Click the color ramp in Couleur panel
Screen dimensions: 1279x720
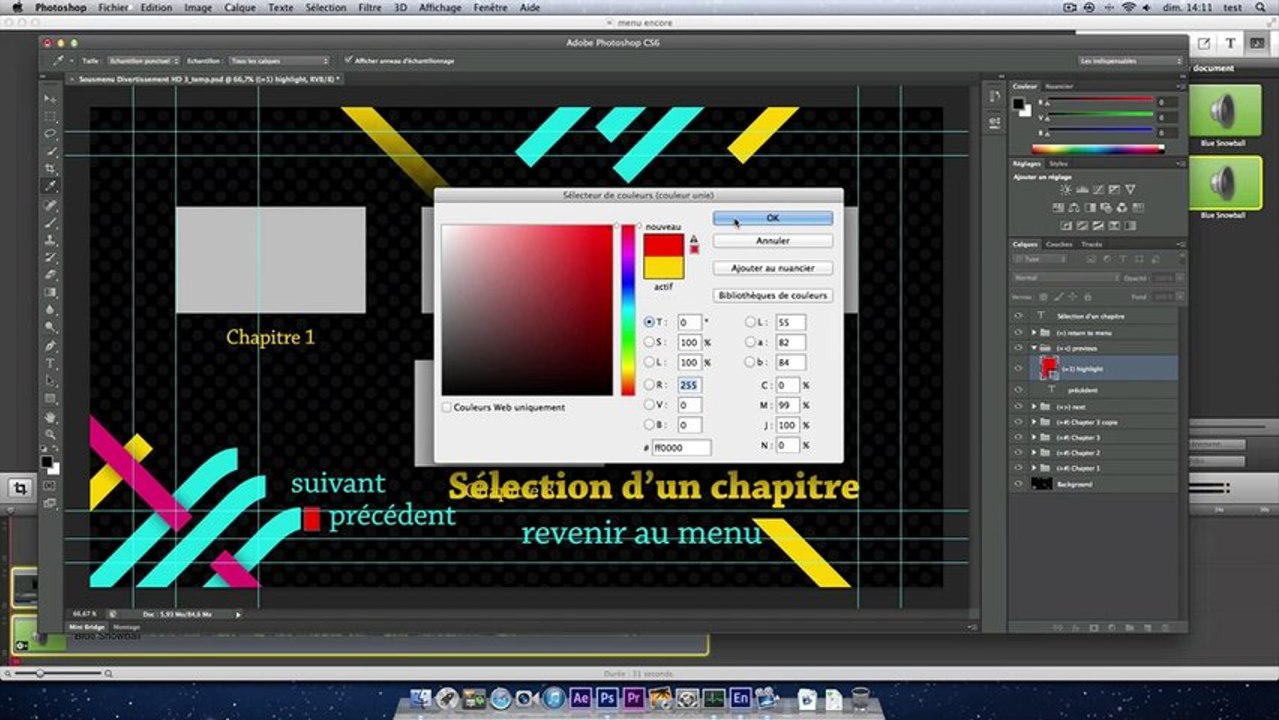click(x=1096, y=149)
